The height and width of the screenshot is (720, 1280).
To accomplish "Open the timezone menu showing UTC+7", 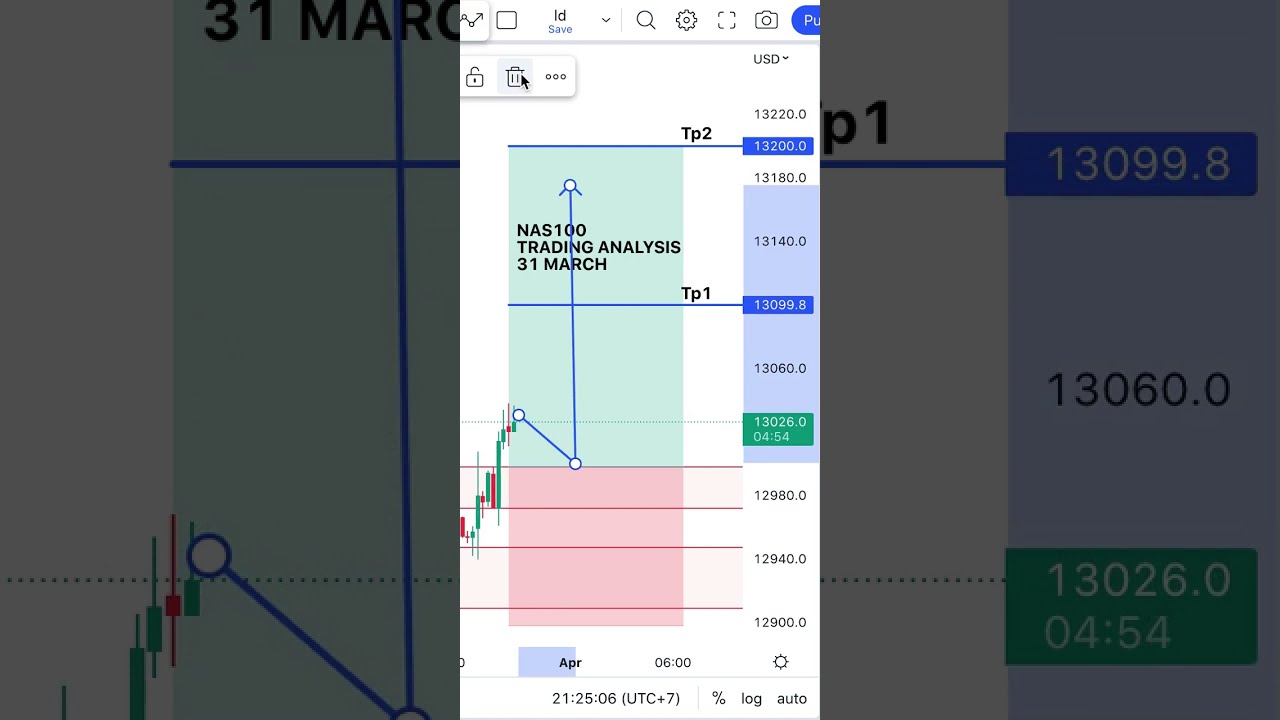I will pos(616,699).
